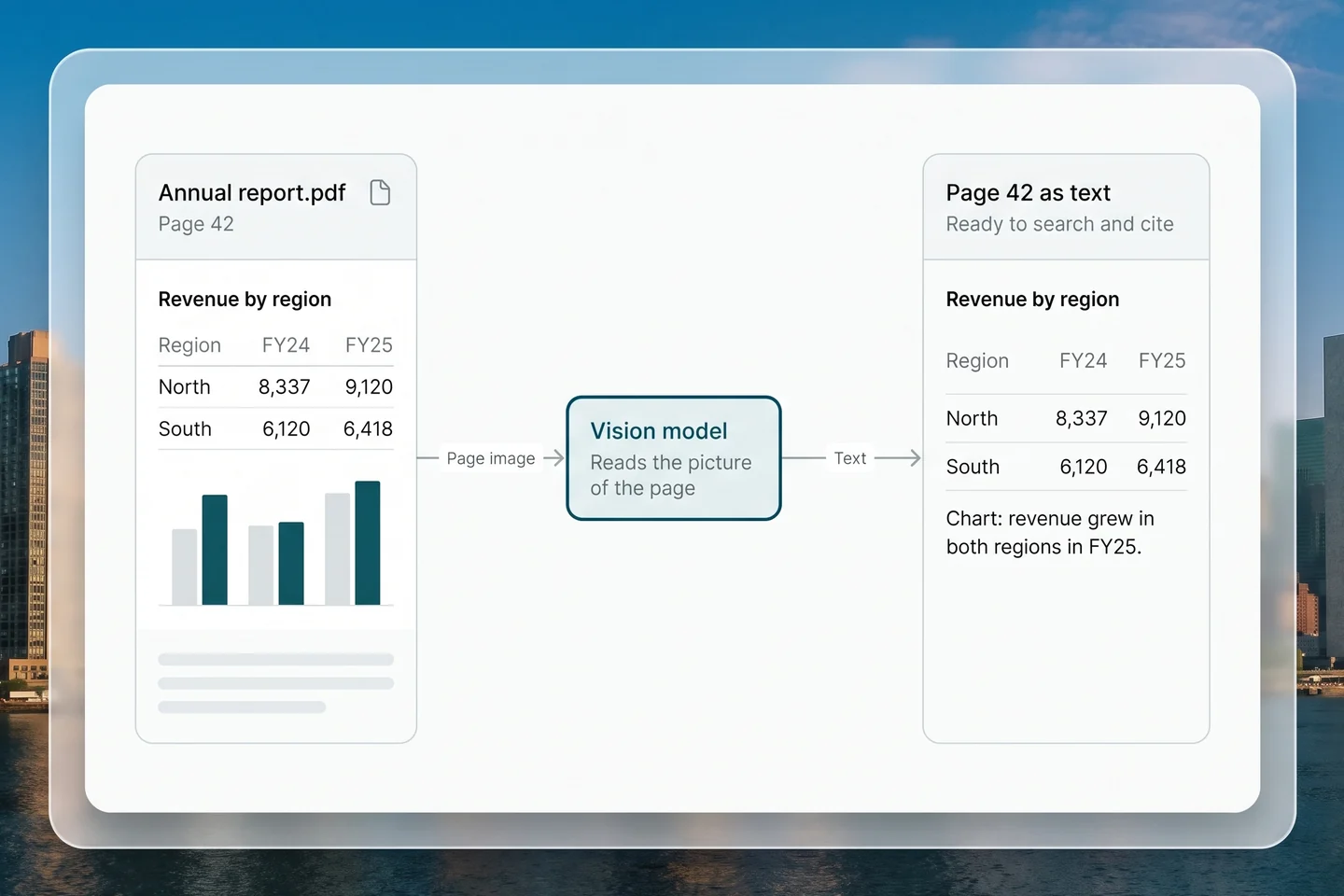The image size is (1344, 896).
Task: Click the 'South' row label in Annual report card
Action: click(x=185, y=429)
